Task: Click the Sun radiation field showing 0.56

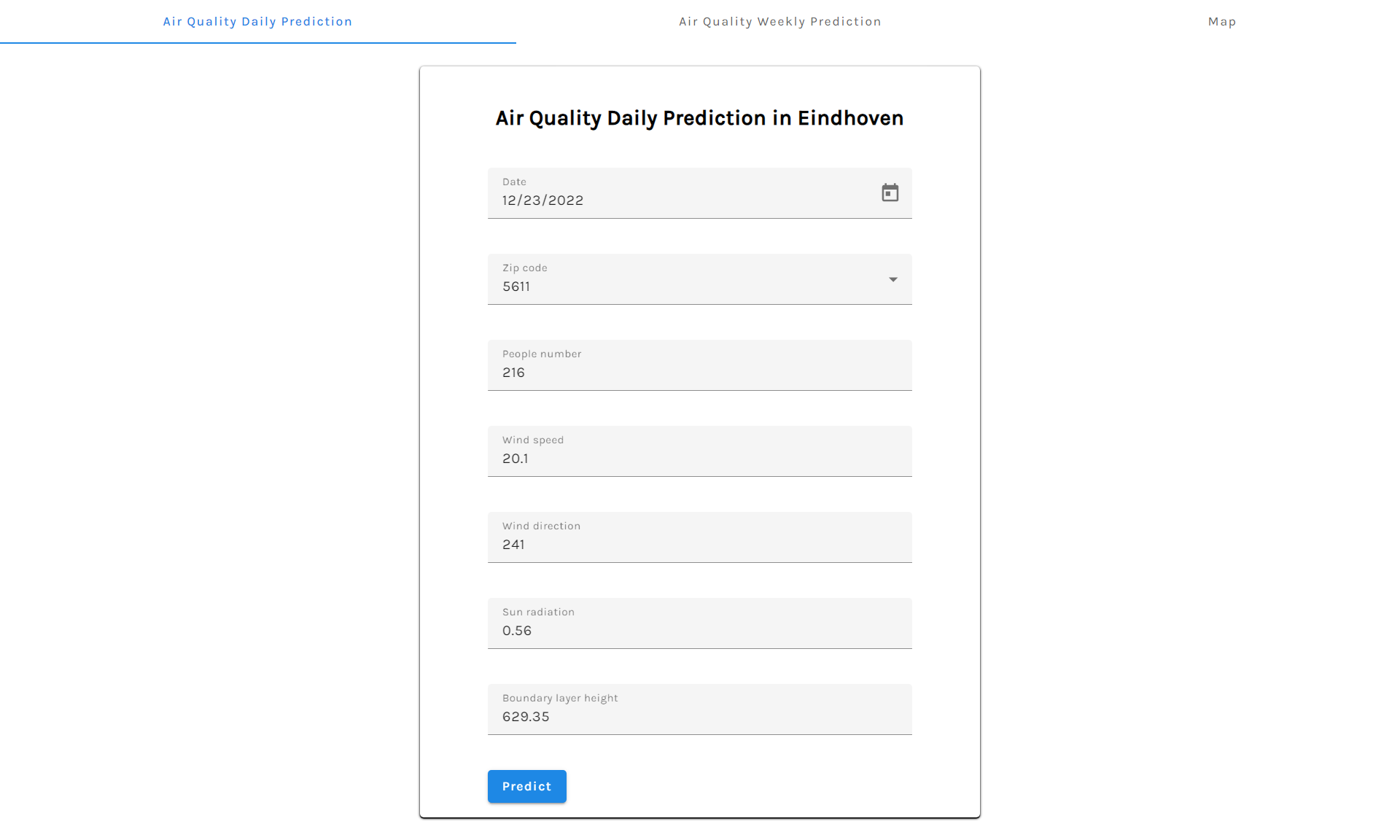Action: coord(656,631)
